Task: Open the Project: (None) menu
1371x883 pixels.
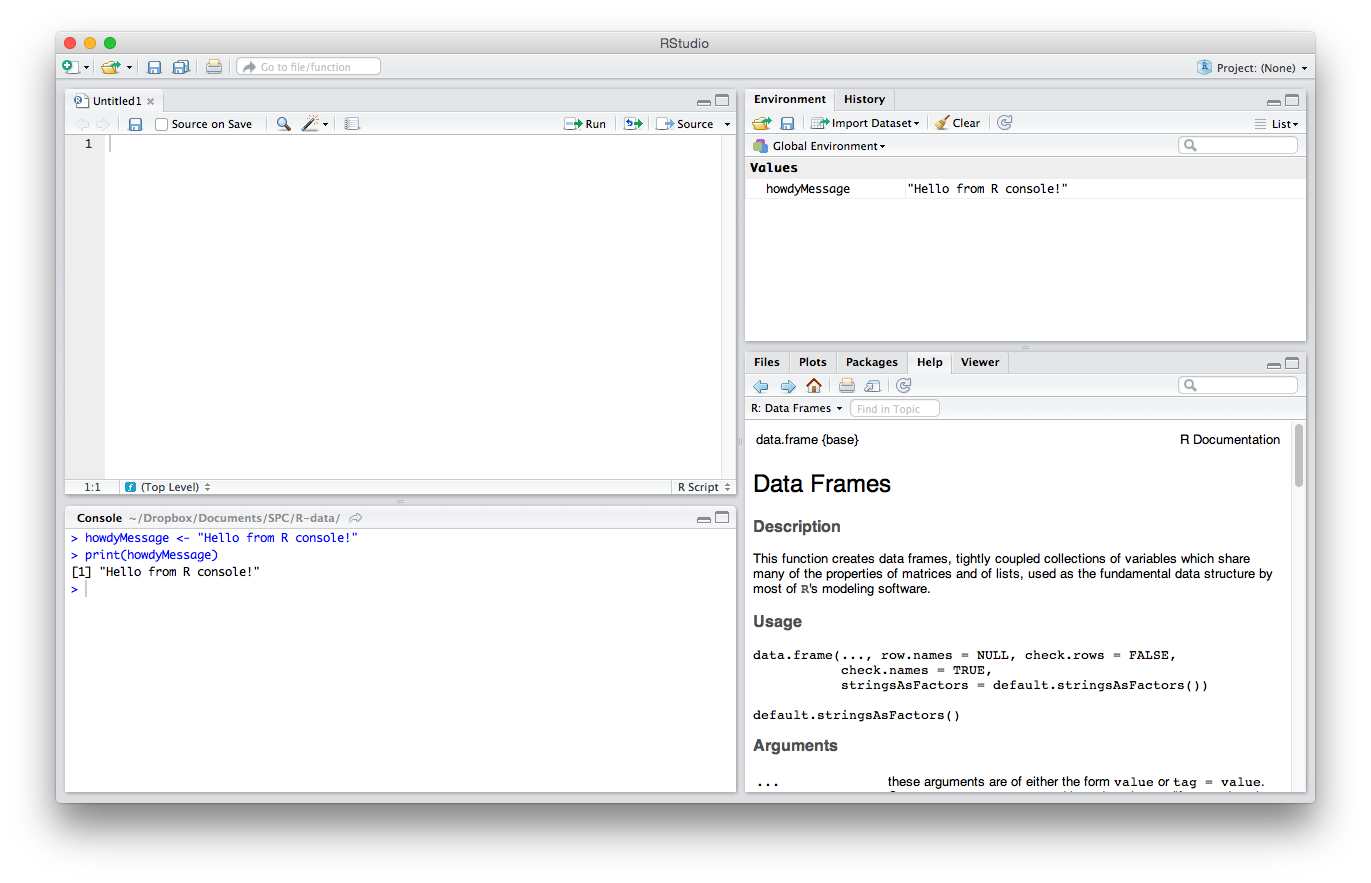Action: click(1252, 67)
